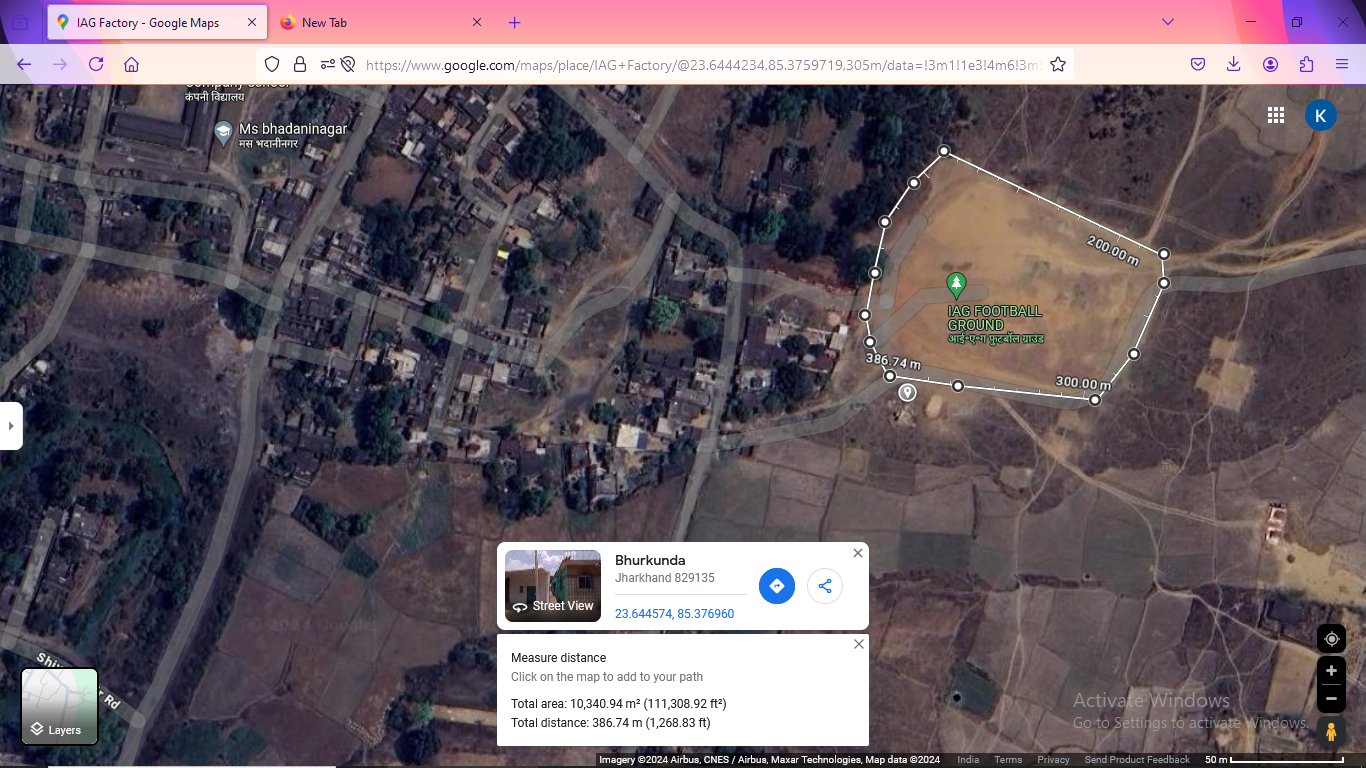Click the 200.00 m measurement label
This screenshot has width=1366, height=768.
point(1113,251)
